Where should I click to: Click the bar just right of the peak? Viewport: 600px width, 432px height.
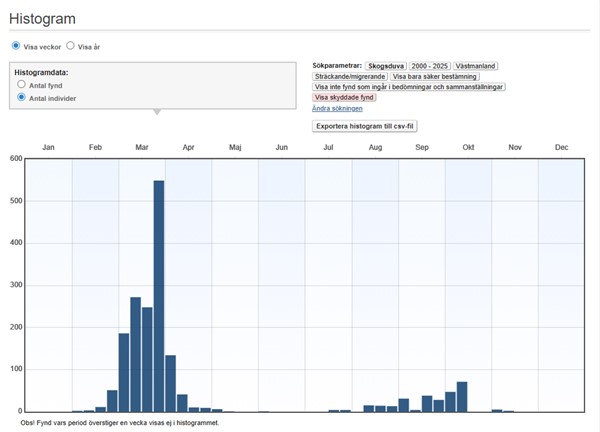(170, 383)
